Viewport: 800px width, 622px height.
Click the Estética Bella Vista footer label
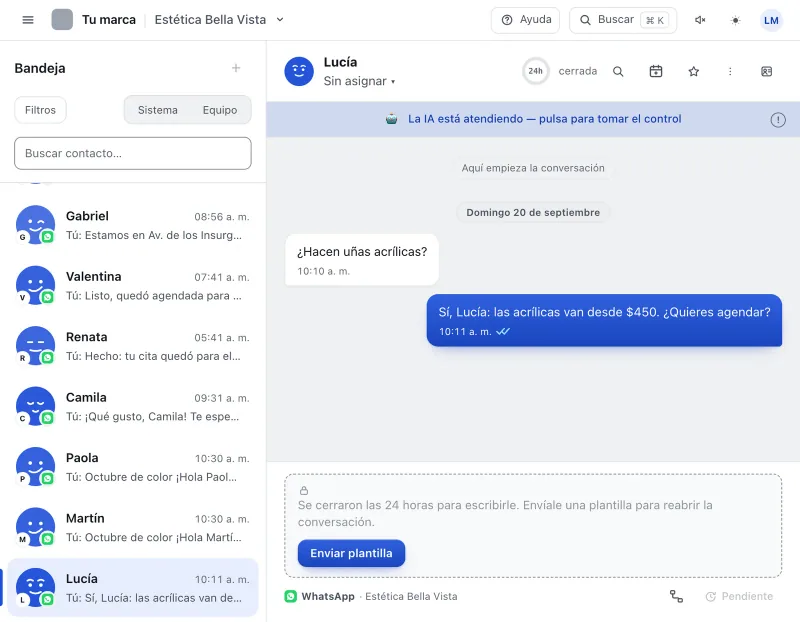tap(411, 596)
